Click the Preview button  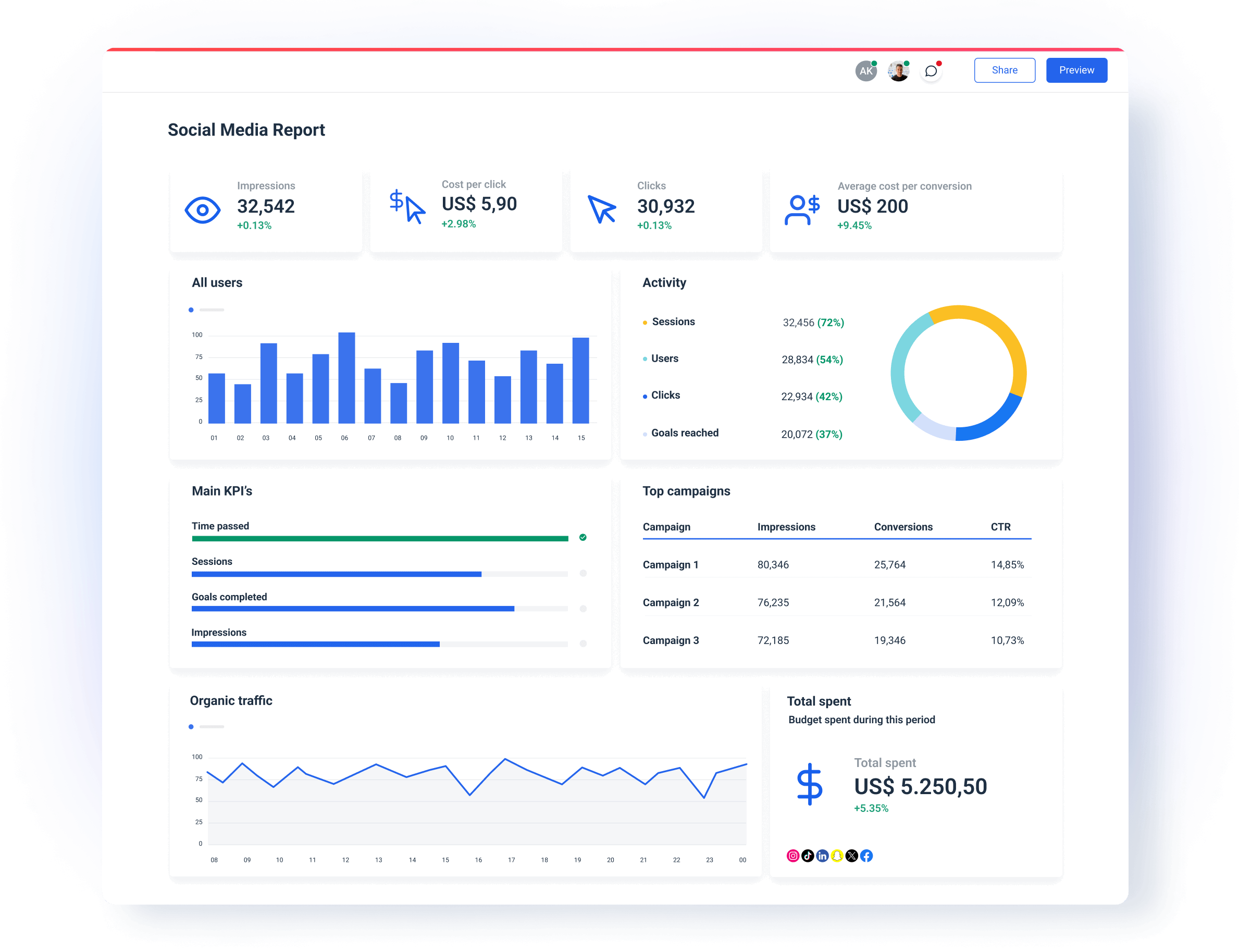pyautogui.click(x=1076, y=70)
